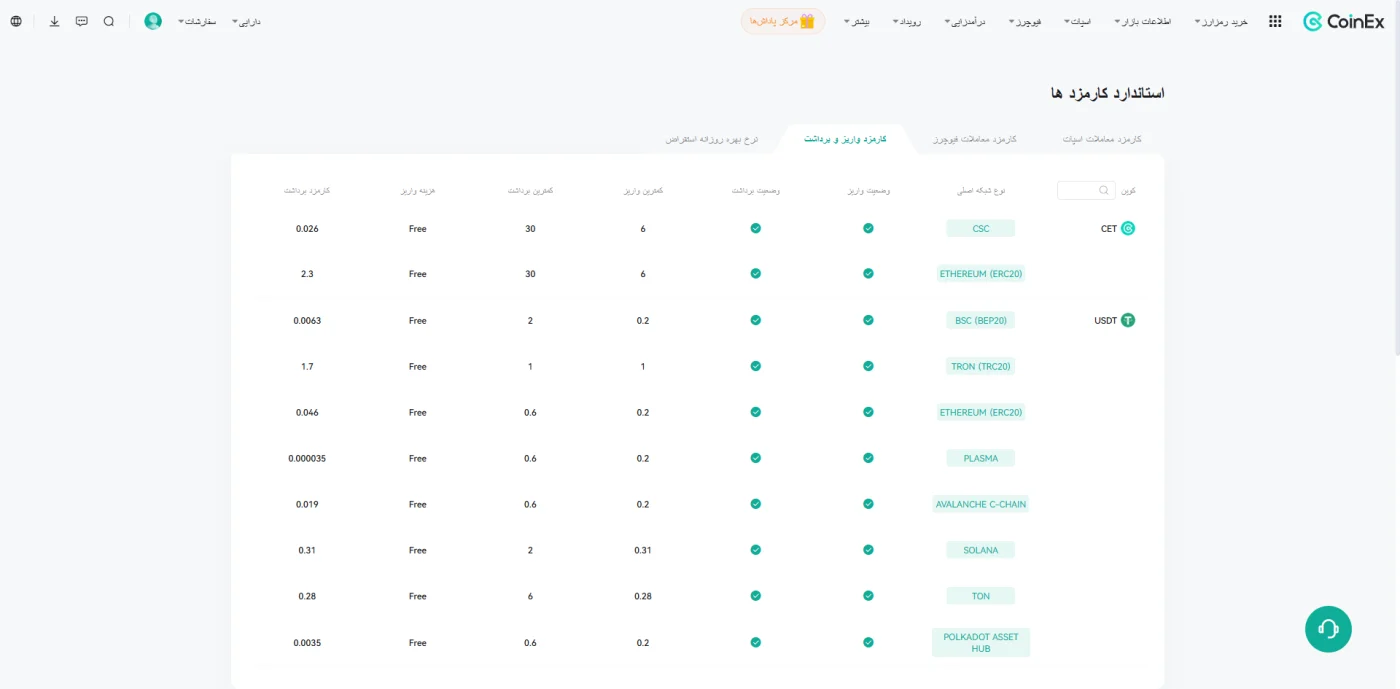Viewport: 1400px width, 689px height.
Task: Open the nine-dot apps grid
Action: coord(1275,21)
